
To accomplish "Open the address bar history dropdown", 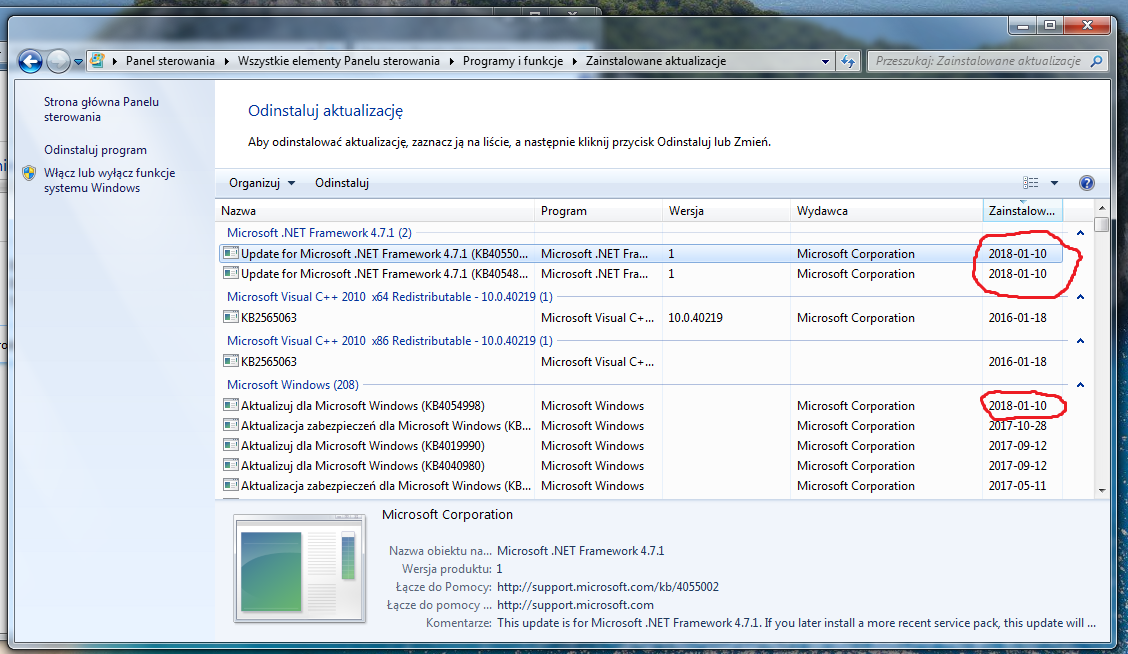I will (825, 61).
